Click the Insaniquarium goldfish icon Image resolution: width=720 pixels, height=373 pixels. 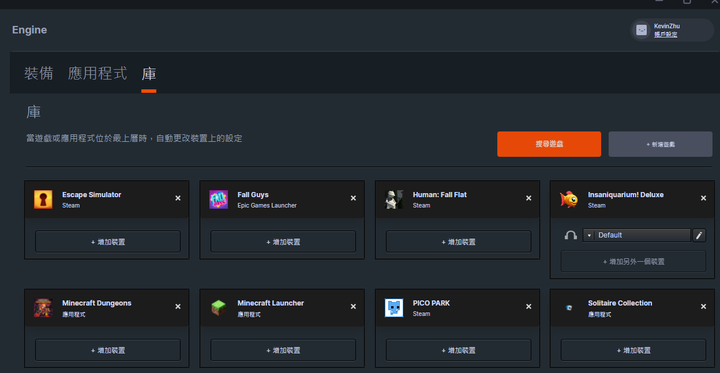(569, 199)
